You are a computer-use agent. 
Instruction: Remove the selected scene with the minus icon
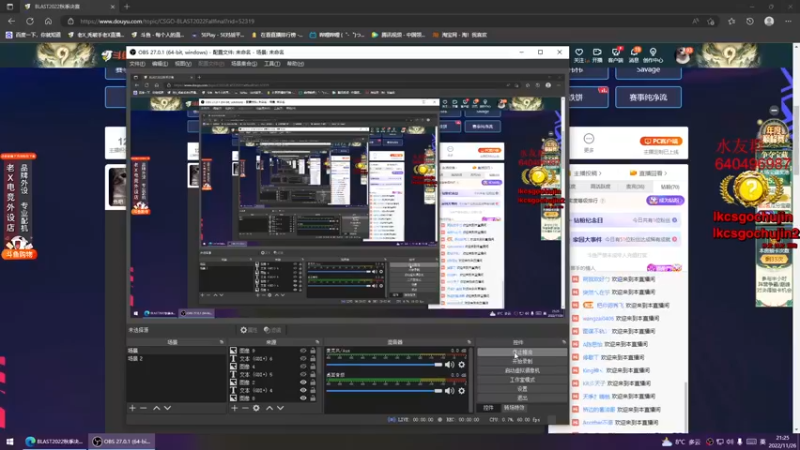(143, 408)
